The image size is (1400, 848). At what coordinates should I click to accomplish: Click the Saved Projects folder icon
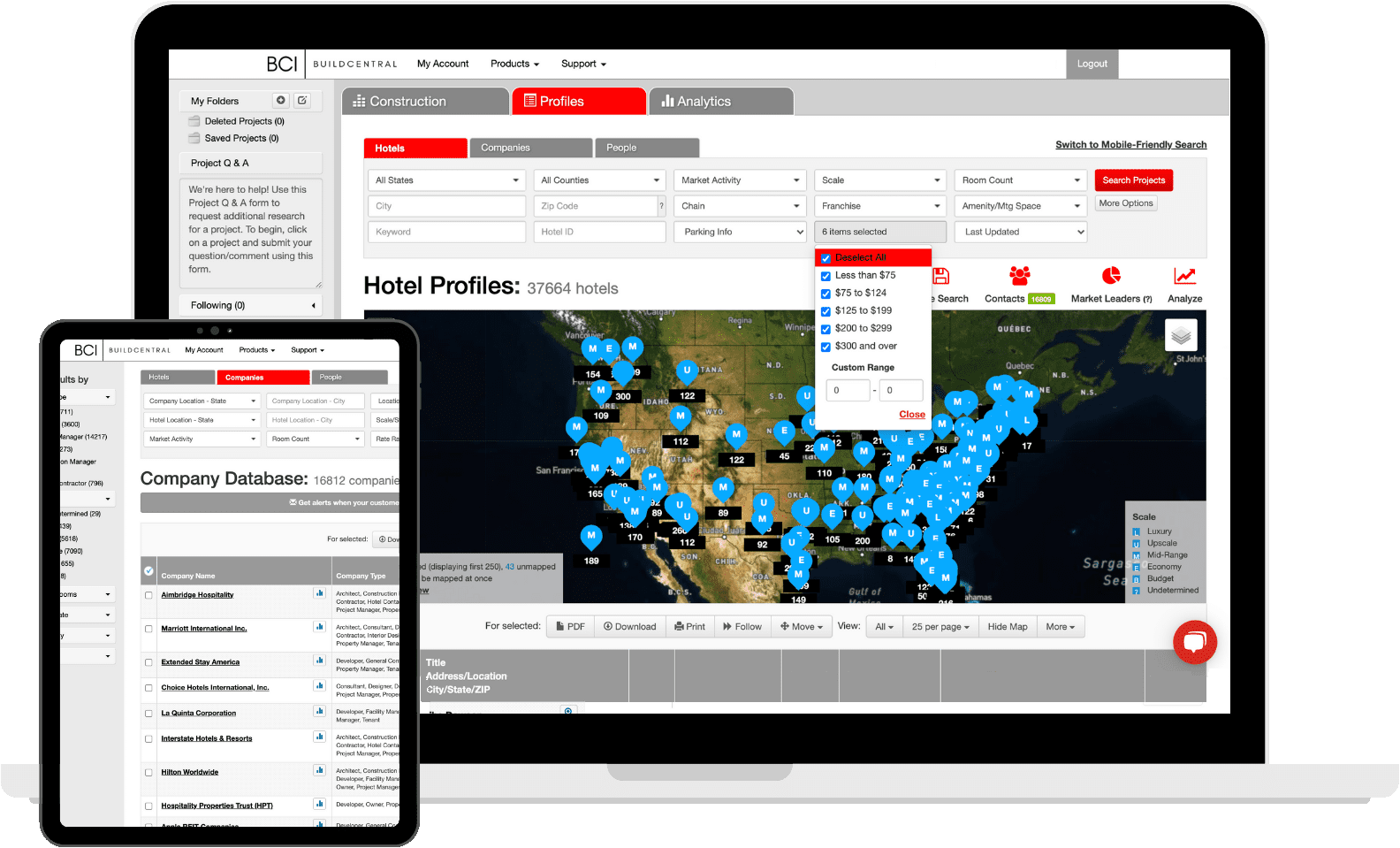(x=194, y=138)
